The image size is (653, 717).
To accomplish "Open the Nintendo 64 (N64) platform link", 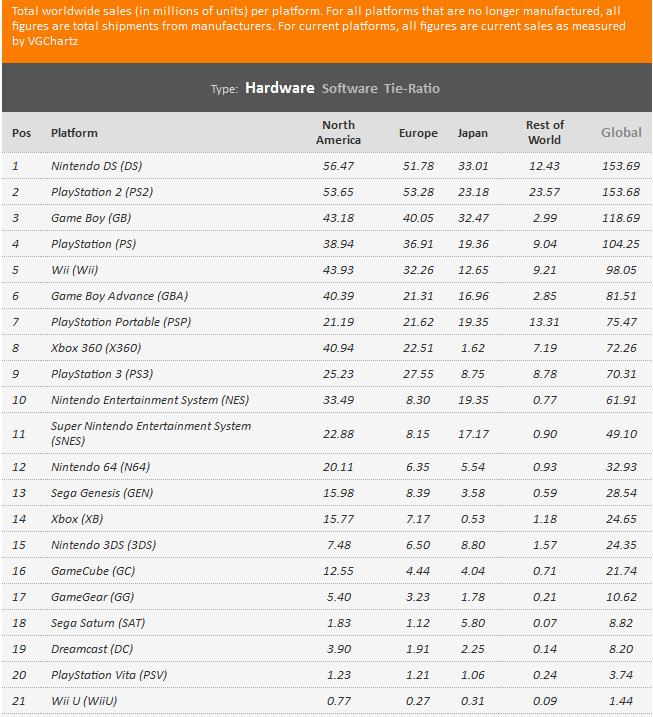I will coord(101,467).
